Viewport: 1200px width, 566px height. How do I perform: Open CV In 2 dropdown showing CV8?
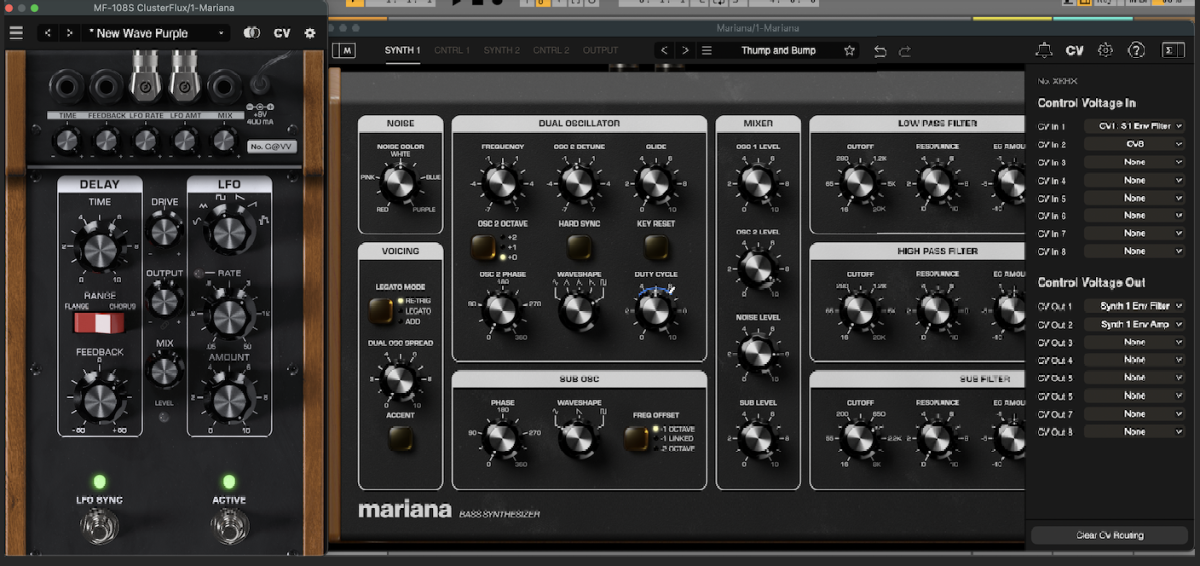(1134, 144)
